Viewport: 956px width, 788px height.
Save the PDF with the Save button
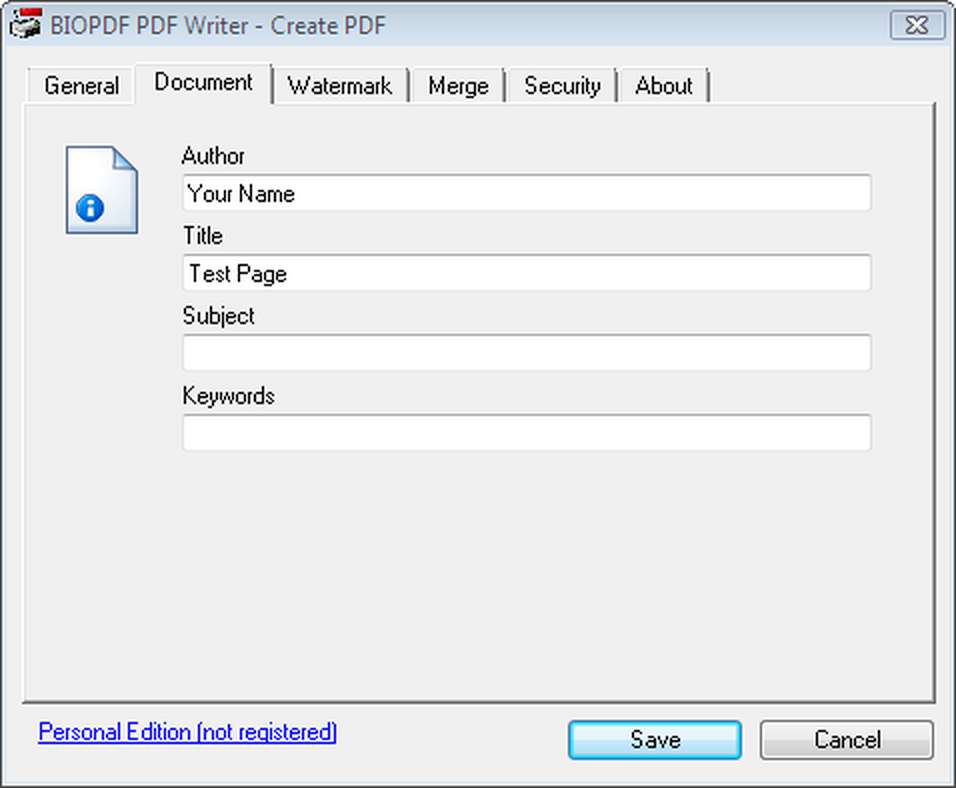655,740
